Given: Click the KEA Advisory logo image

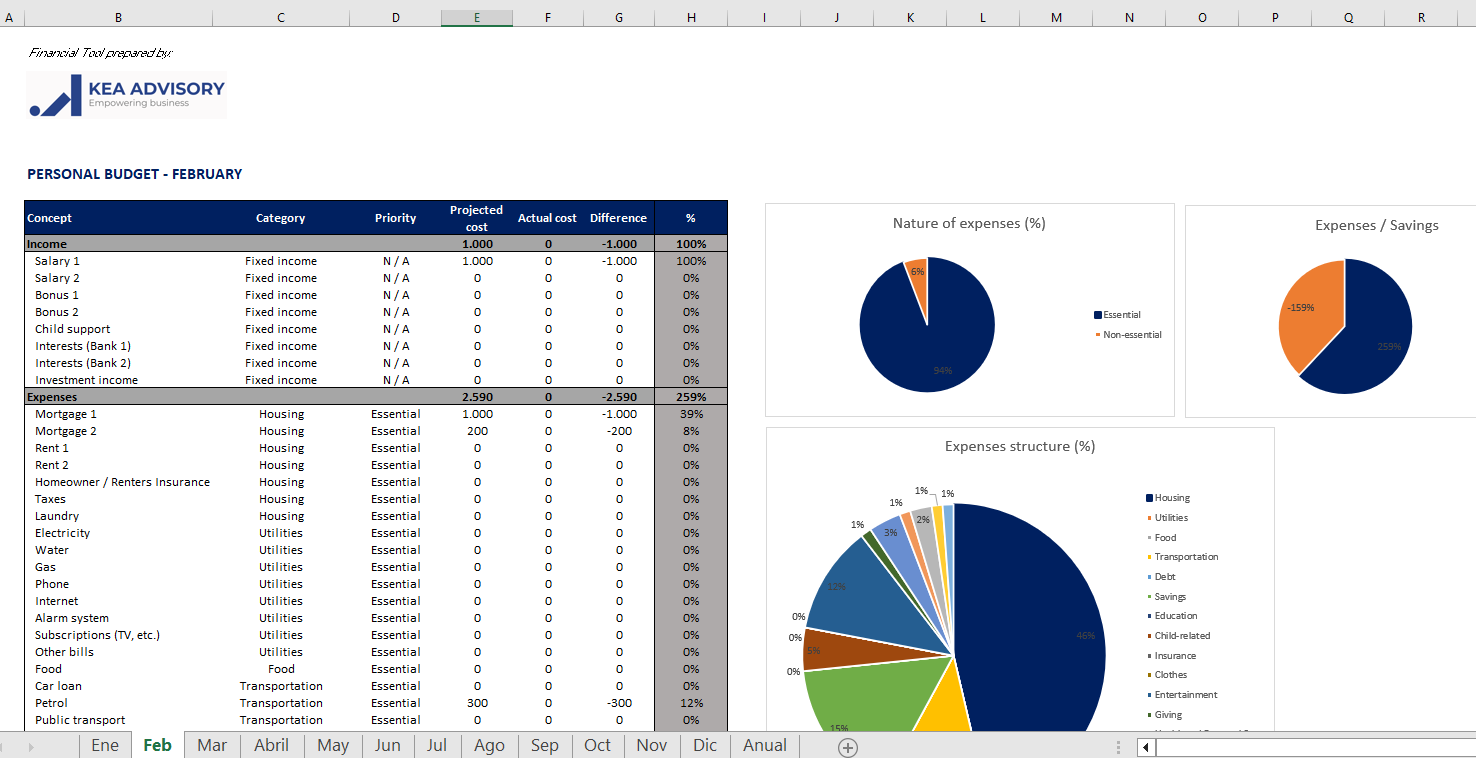Looking at the screenshot, I should (127, 96).
